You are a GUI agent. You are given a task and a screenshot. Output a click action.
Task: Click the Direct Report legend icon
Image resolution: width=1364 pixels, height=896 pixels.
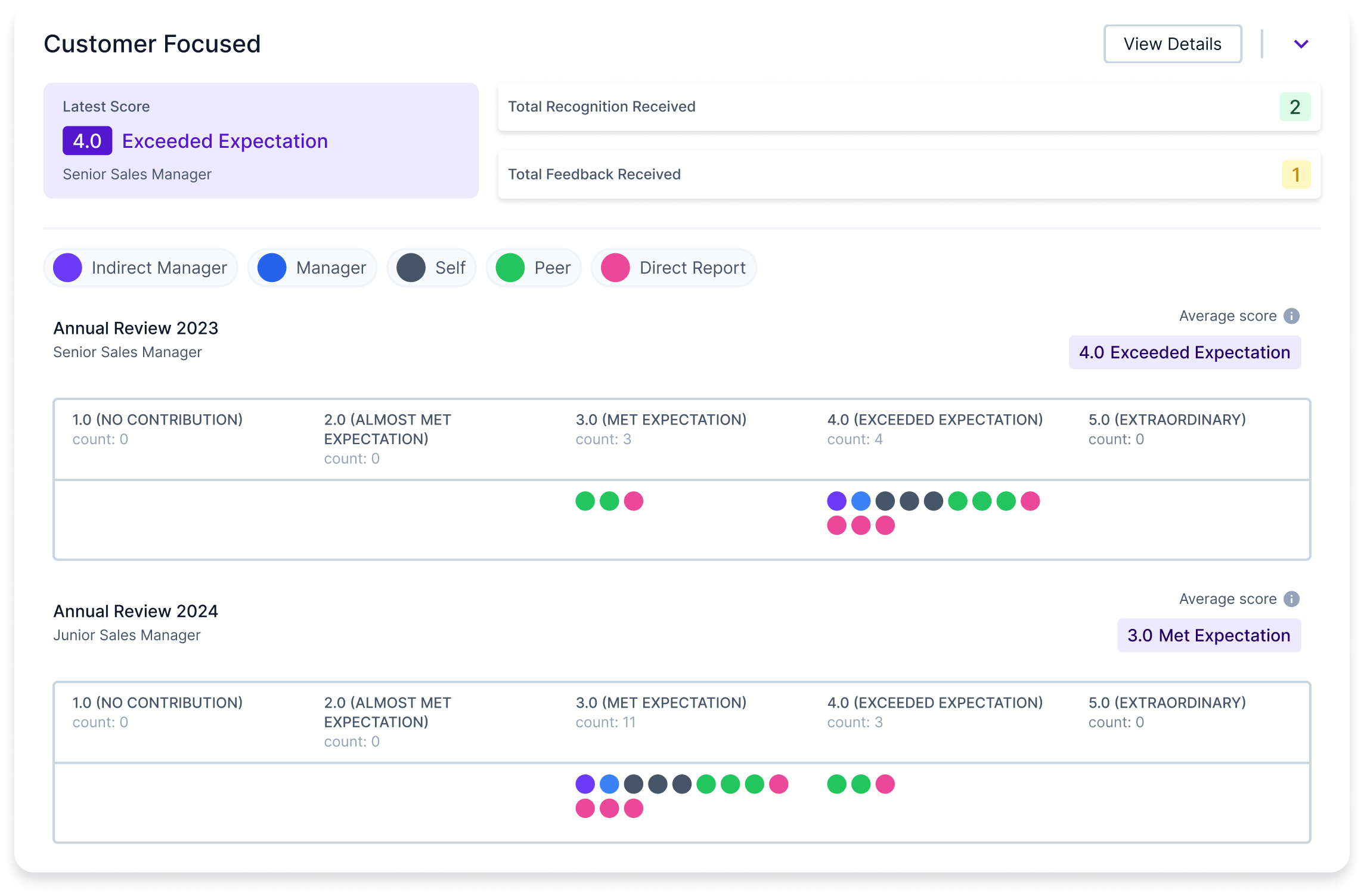coord(614,268)
